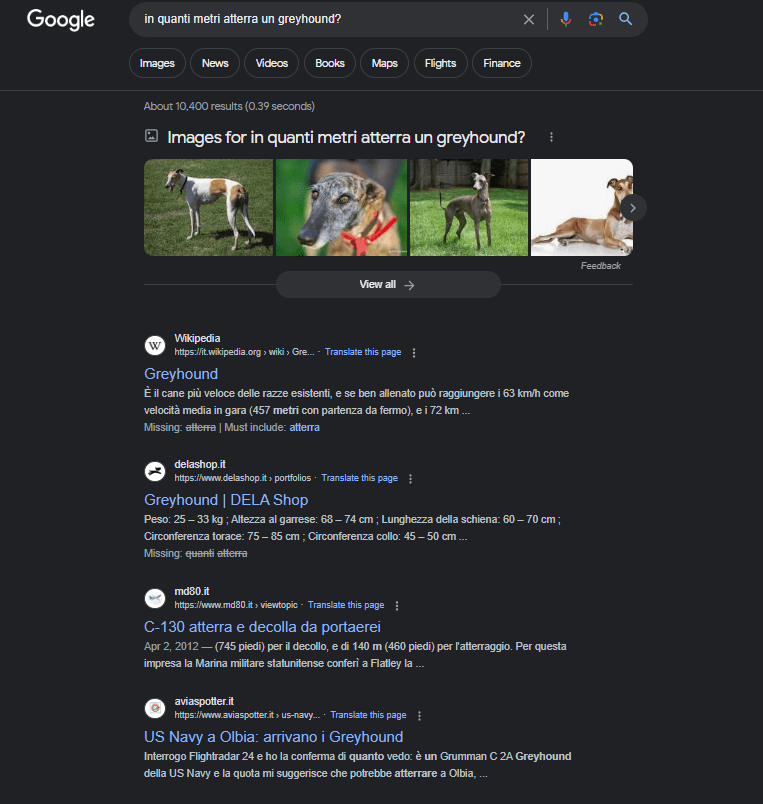Open three-dot menu for Wikipedia result
763x804 pixels.
pyautogui.click(x=414, y=352)
